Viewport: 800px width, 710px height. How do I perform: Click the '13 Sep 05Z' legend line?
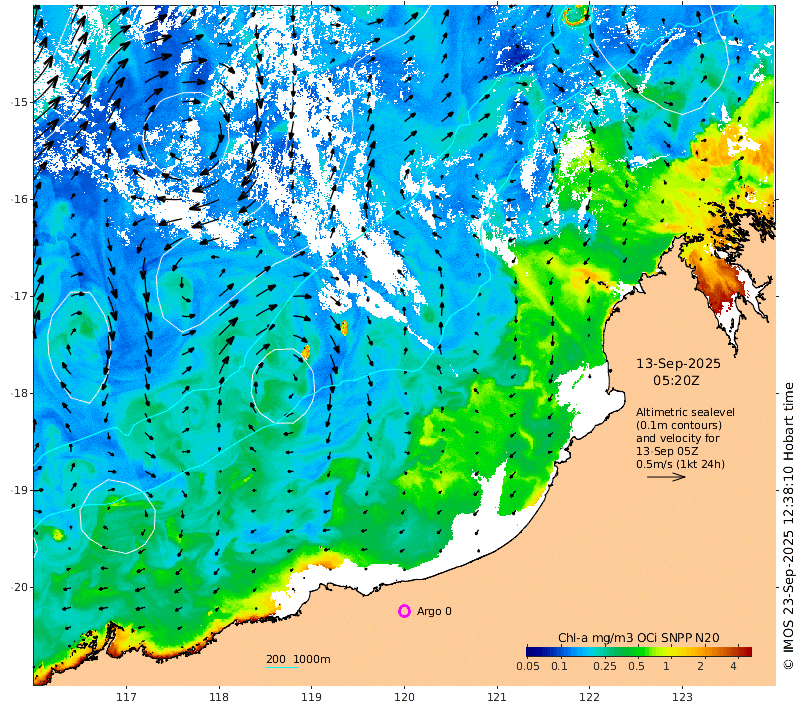click(667, 451)
